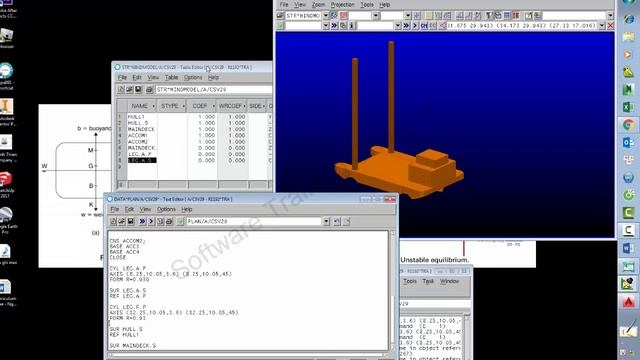Open NAME column header dropdown arrow
Image resolution: width=640 pixels, height=360 pixels.
tap(153, 106)
